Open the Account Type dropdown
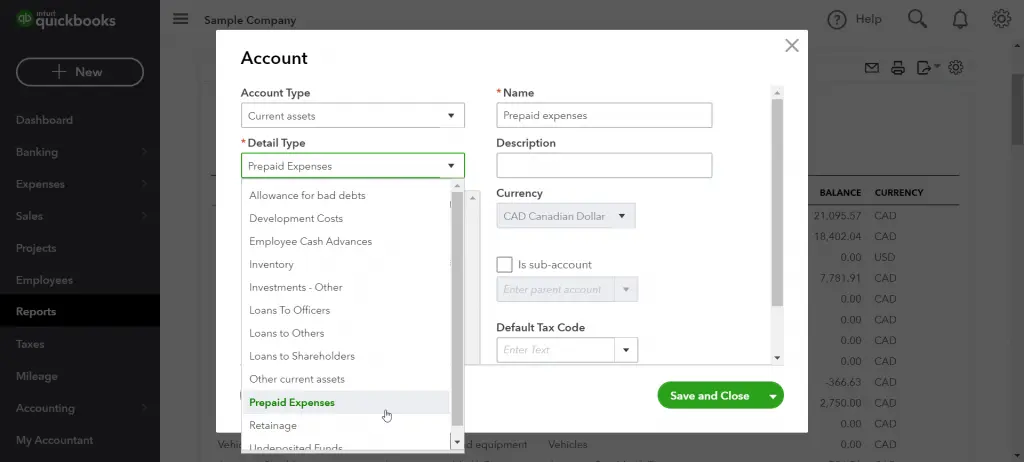 353,116
